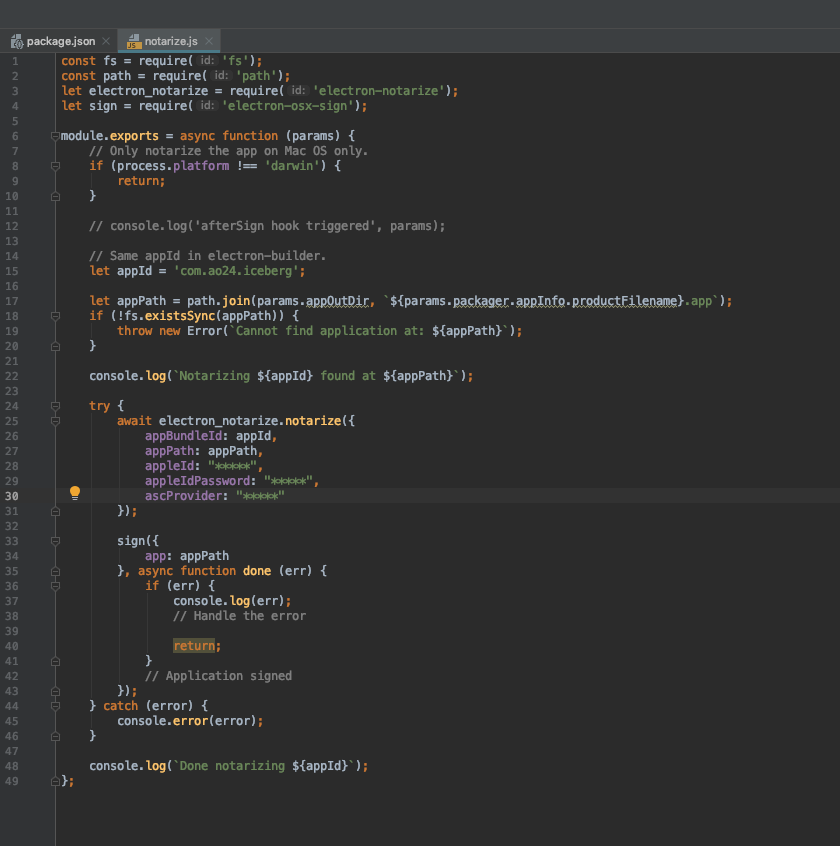840x846 pixels.
Task: Close the notarize.js tab
Action: point(210,41)
